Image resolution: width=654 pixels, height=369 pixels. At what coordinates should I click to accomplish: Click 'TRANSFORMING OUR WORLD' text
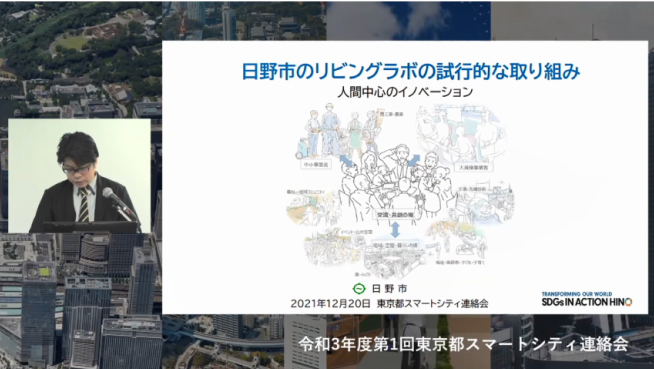click(x=576, y=294)
